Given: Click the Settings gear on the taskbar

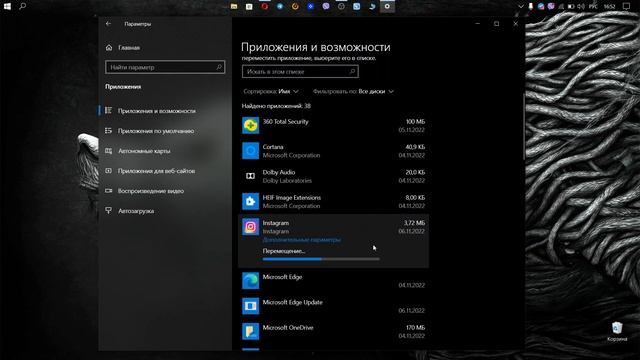Looking at the screenshot, I should 387,6.
